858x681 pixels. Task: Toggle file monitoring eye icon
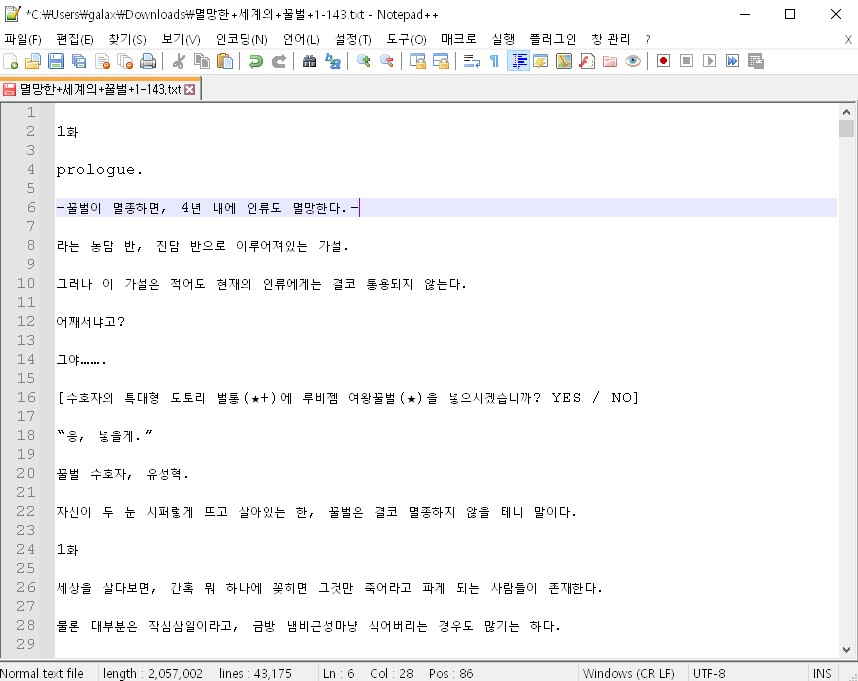[633, 61]
